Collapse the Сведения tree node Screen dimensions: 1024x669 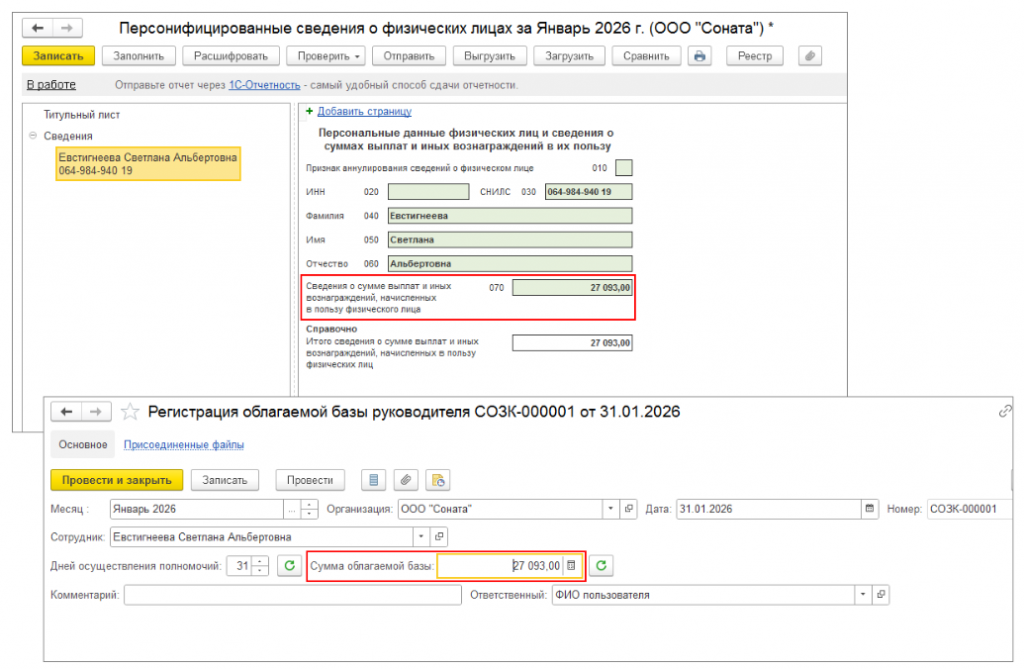33,135
